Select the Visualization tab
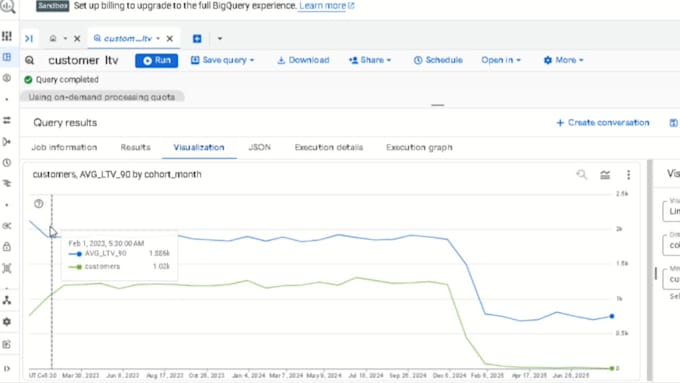 click(x=199, y=147)
